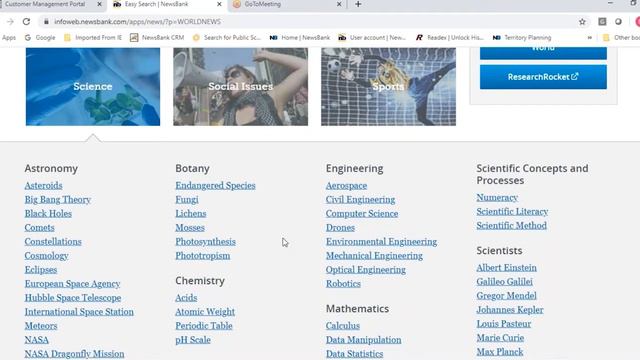The height and width of the screenshot is (360, 640).
Task: Open the Phototropism link
Action: 202,256
